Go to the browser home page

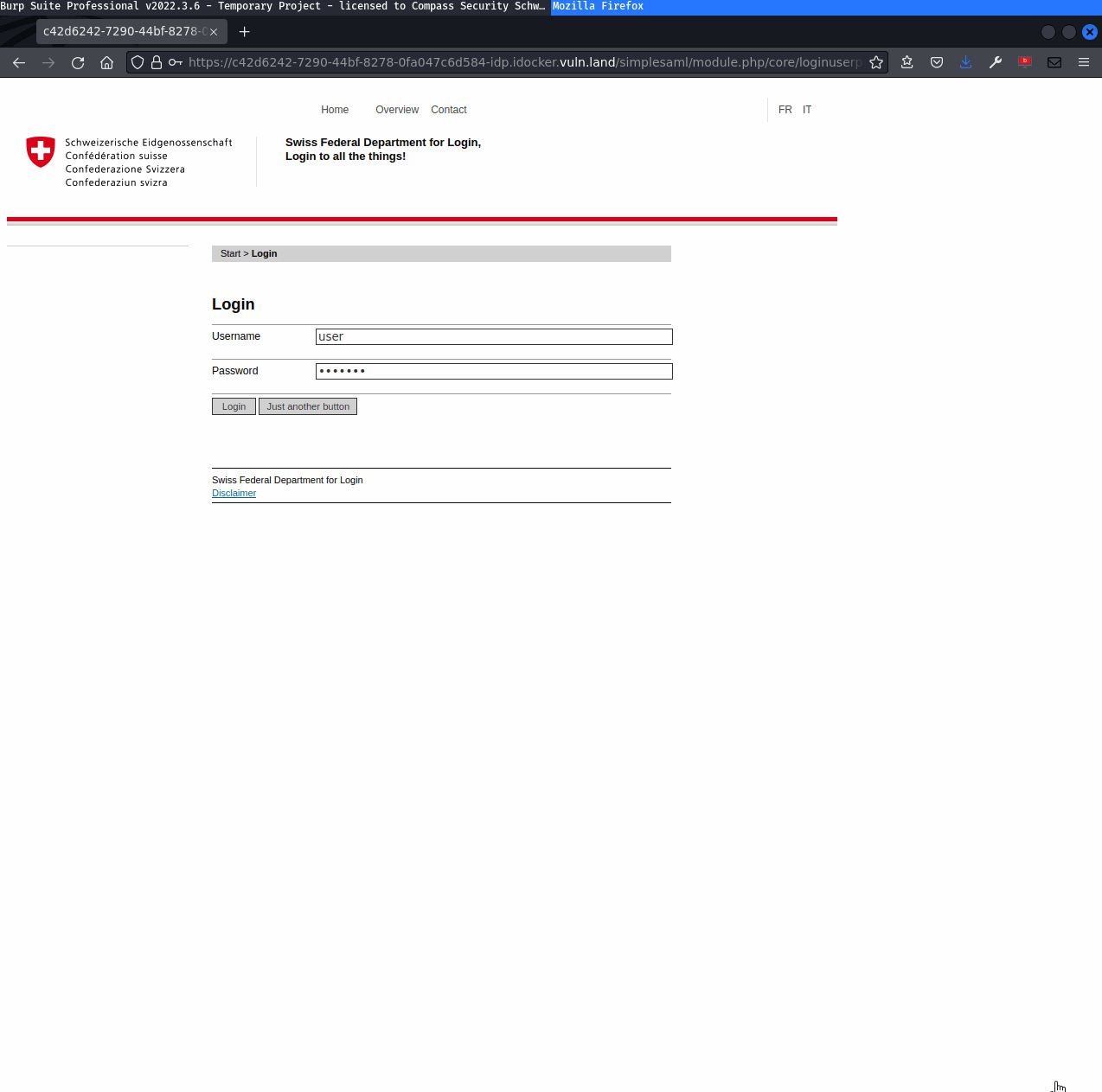tap(107, 62)
